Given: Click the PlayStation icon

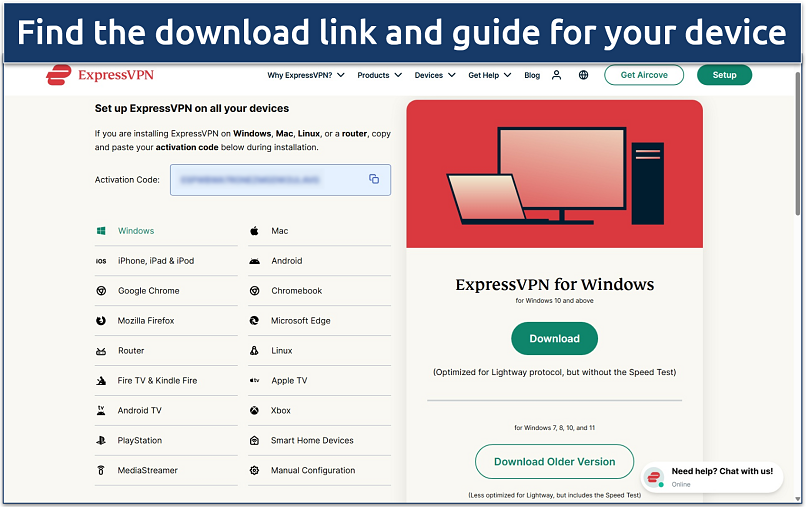Looking at the screenshot, I should tap(101, 441).
